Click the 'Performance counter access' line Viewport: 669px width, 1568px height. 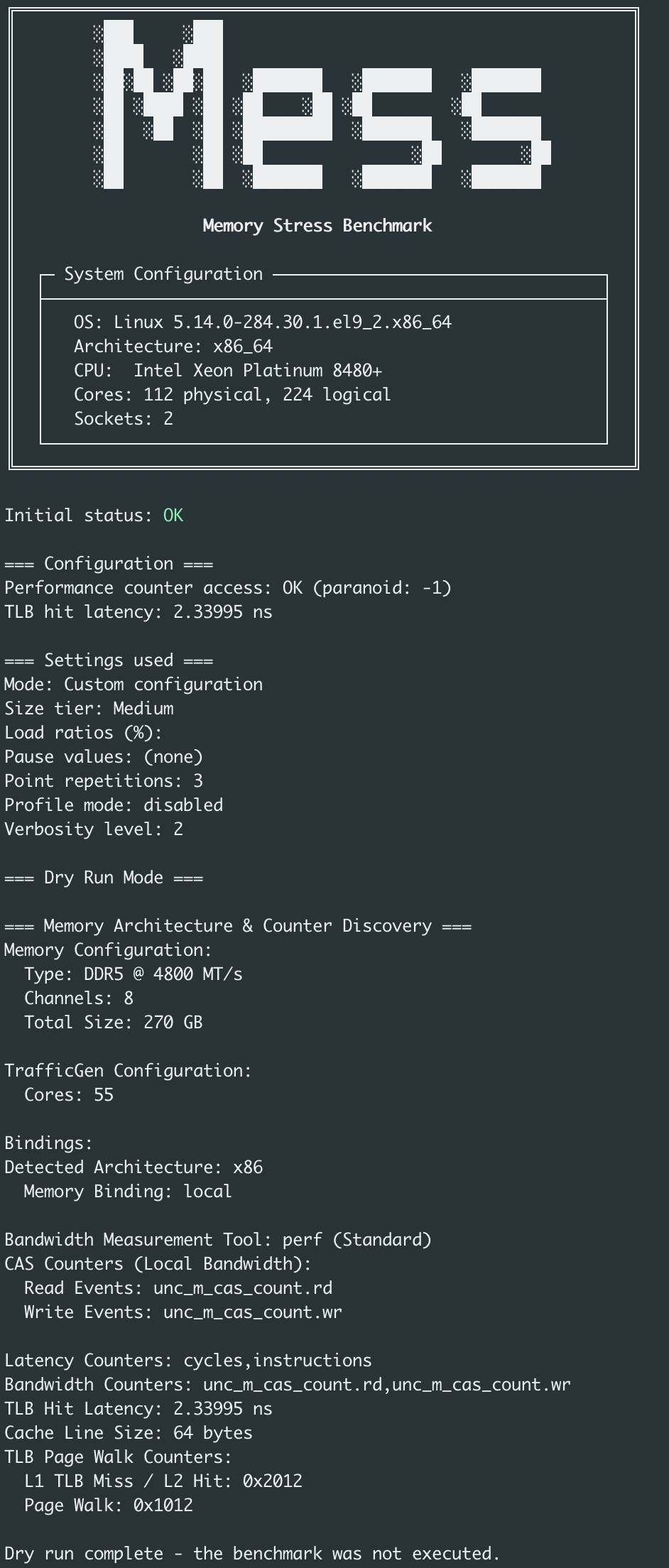tap(228, 588)
